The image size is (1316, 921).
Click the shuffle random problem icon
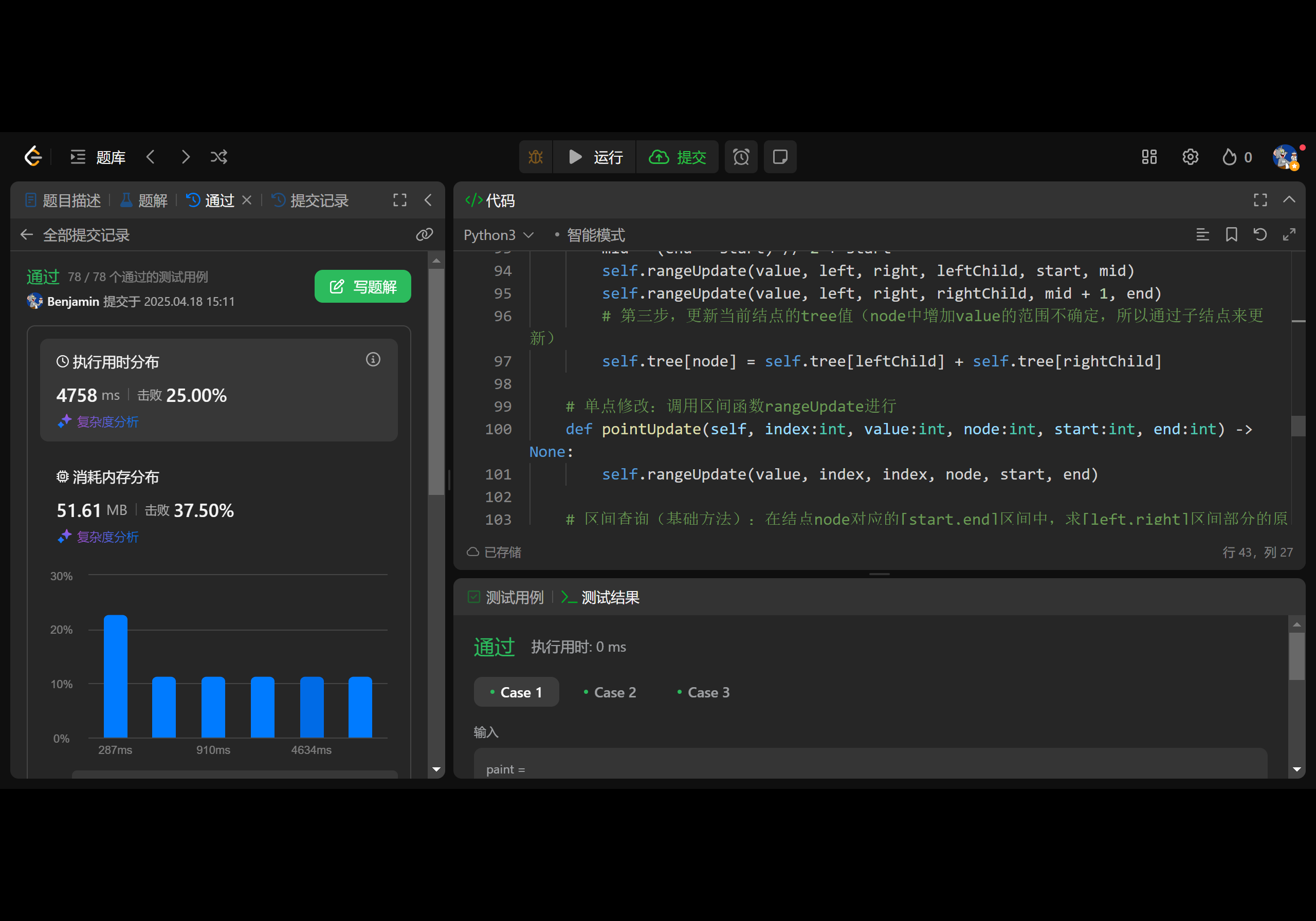coord(219,157)
